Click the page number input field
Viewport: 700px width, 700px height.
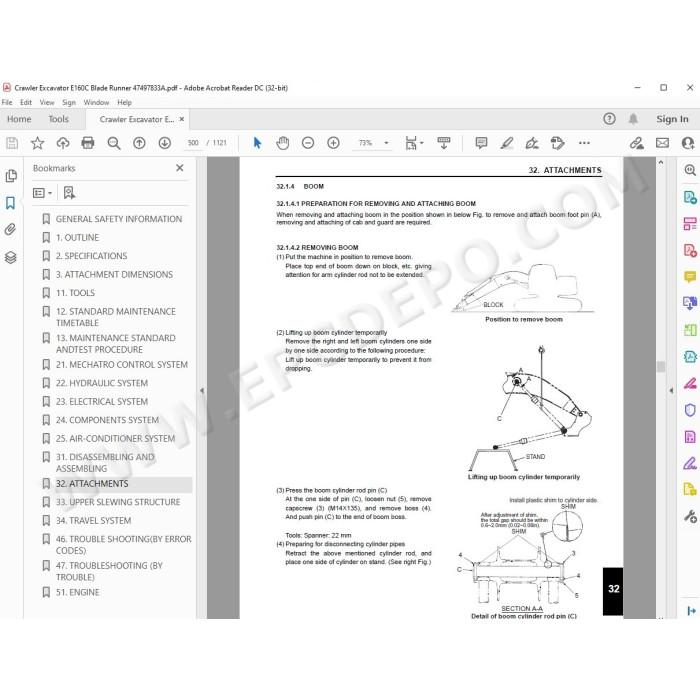click(193, 143)
